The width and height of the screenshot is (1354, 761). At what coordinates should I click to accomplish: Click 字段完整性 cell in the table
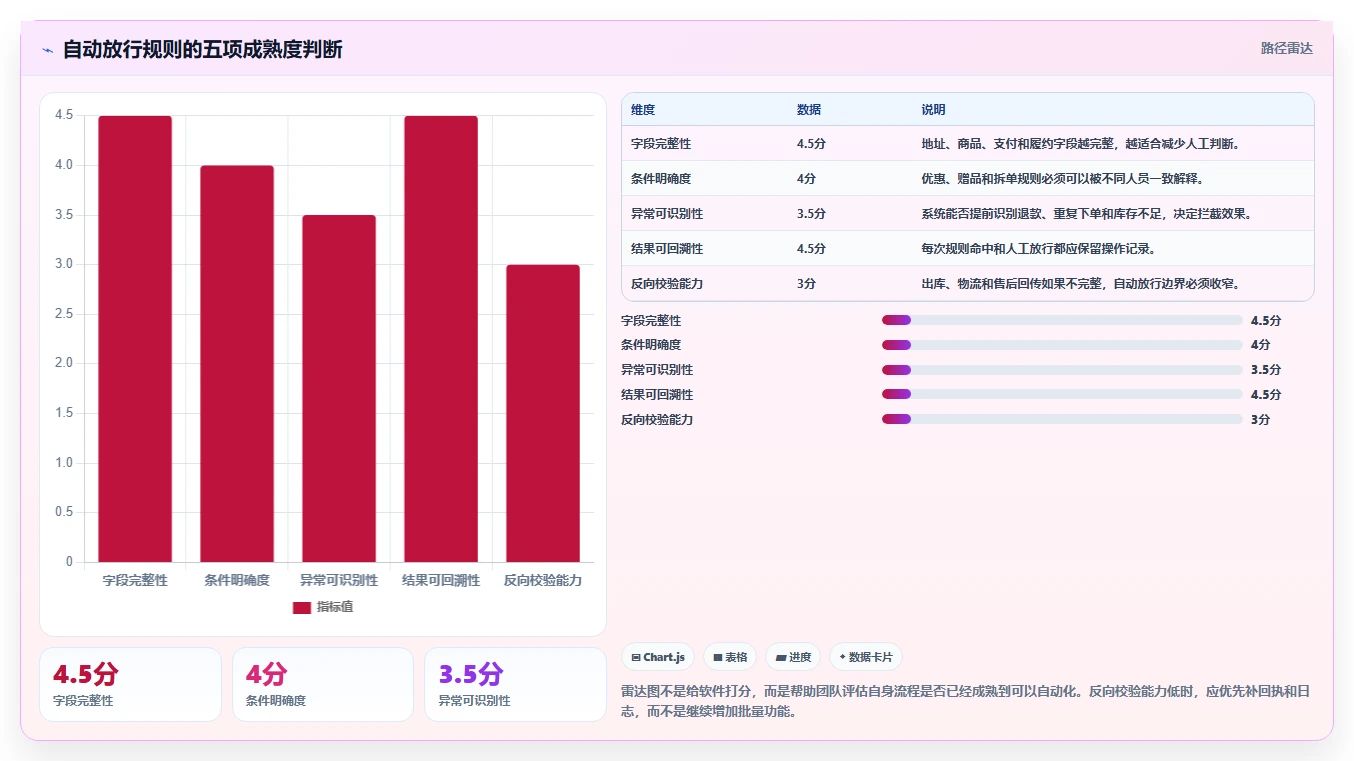coord(661,144)
